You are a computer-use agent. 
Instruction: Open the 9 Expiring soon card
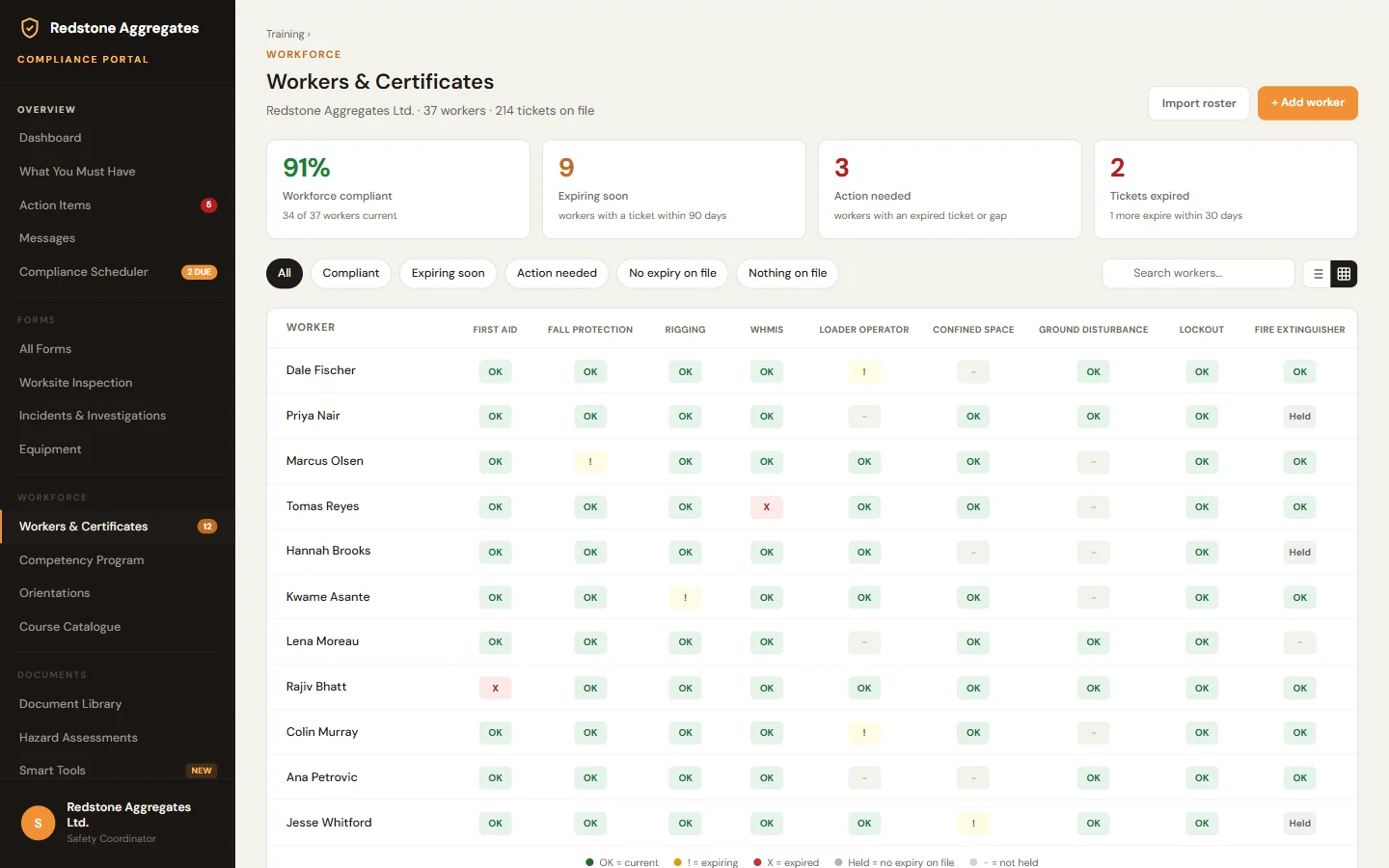click(x=674, y=190)
